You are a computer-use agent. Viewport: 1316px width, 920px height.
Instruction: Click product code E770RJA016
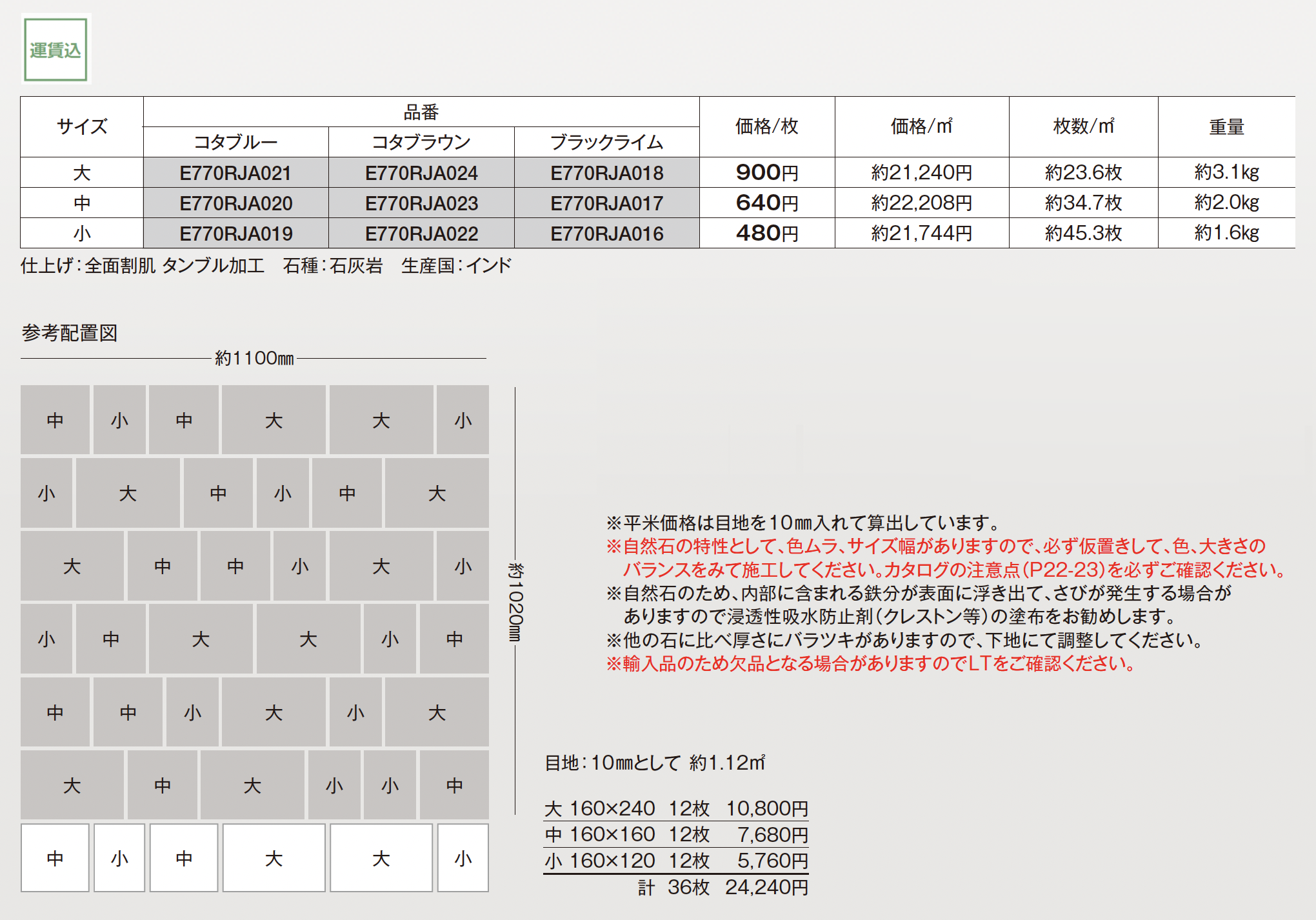tap(606, 234)
